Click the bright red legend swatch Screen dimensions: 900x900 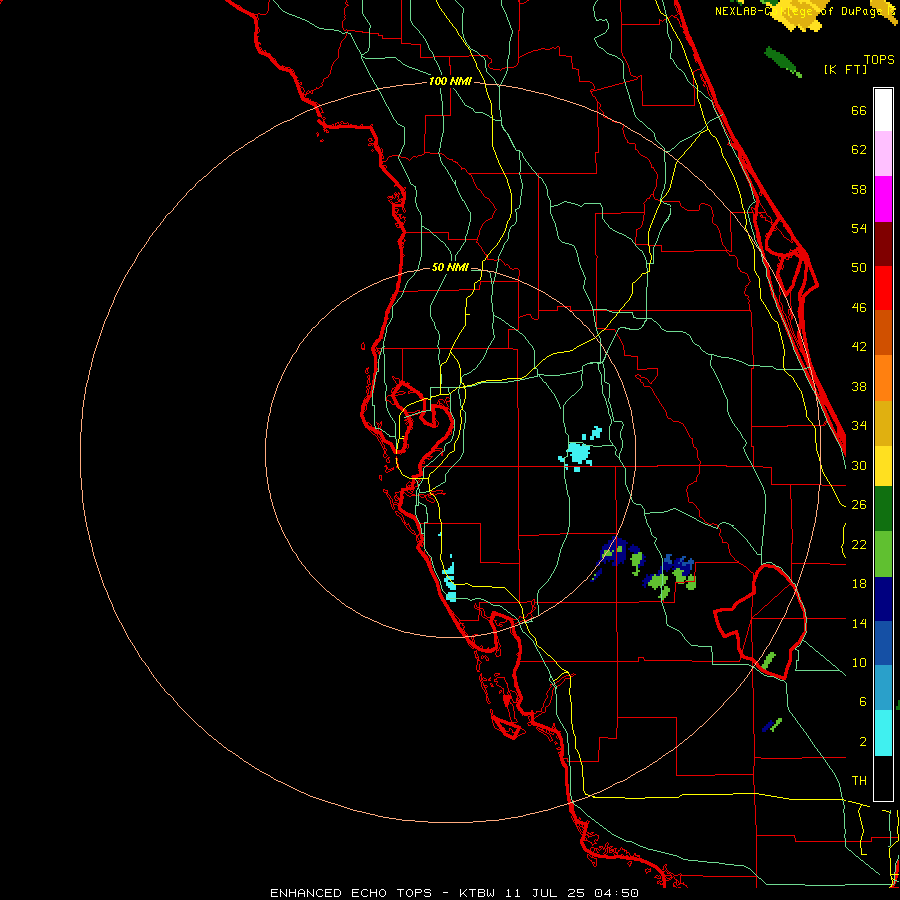pyautogui.click(x=883, y=288)
